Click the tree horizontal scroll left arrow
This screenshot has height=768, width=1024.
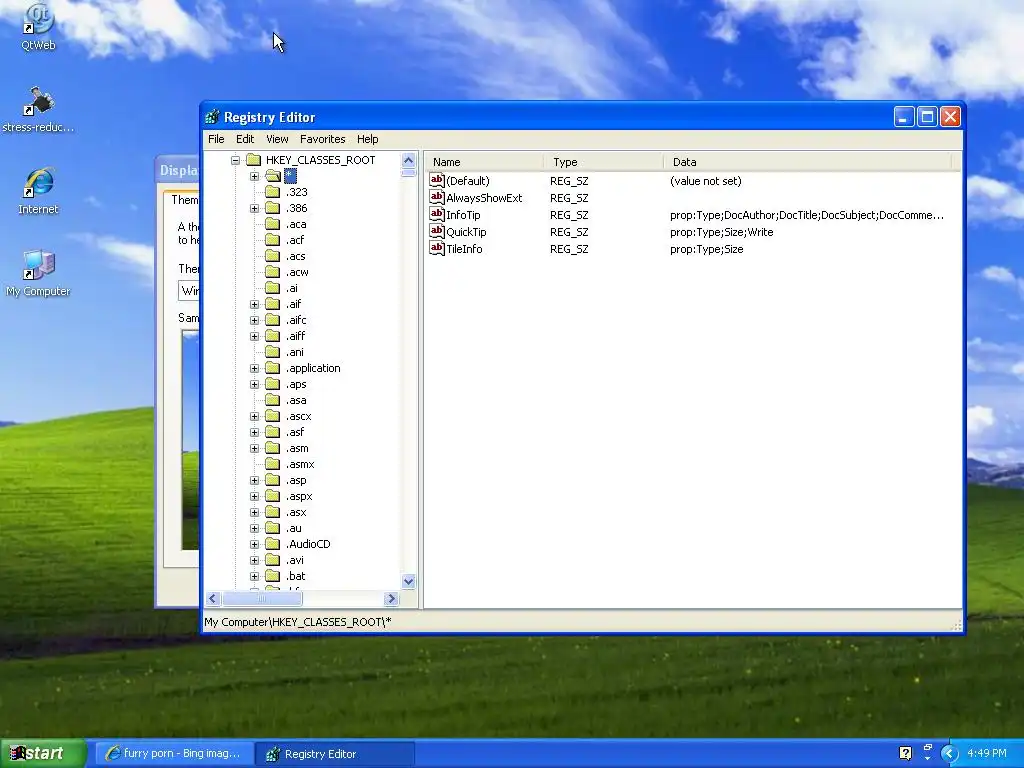(x=213, y=598)
